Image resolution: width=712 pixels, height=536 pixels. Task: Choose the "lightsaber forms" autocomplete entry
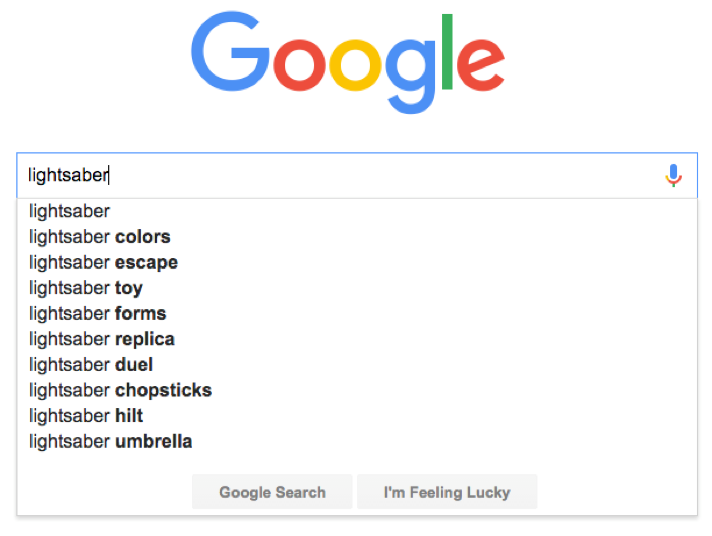point(97,314)
